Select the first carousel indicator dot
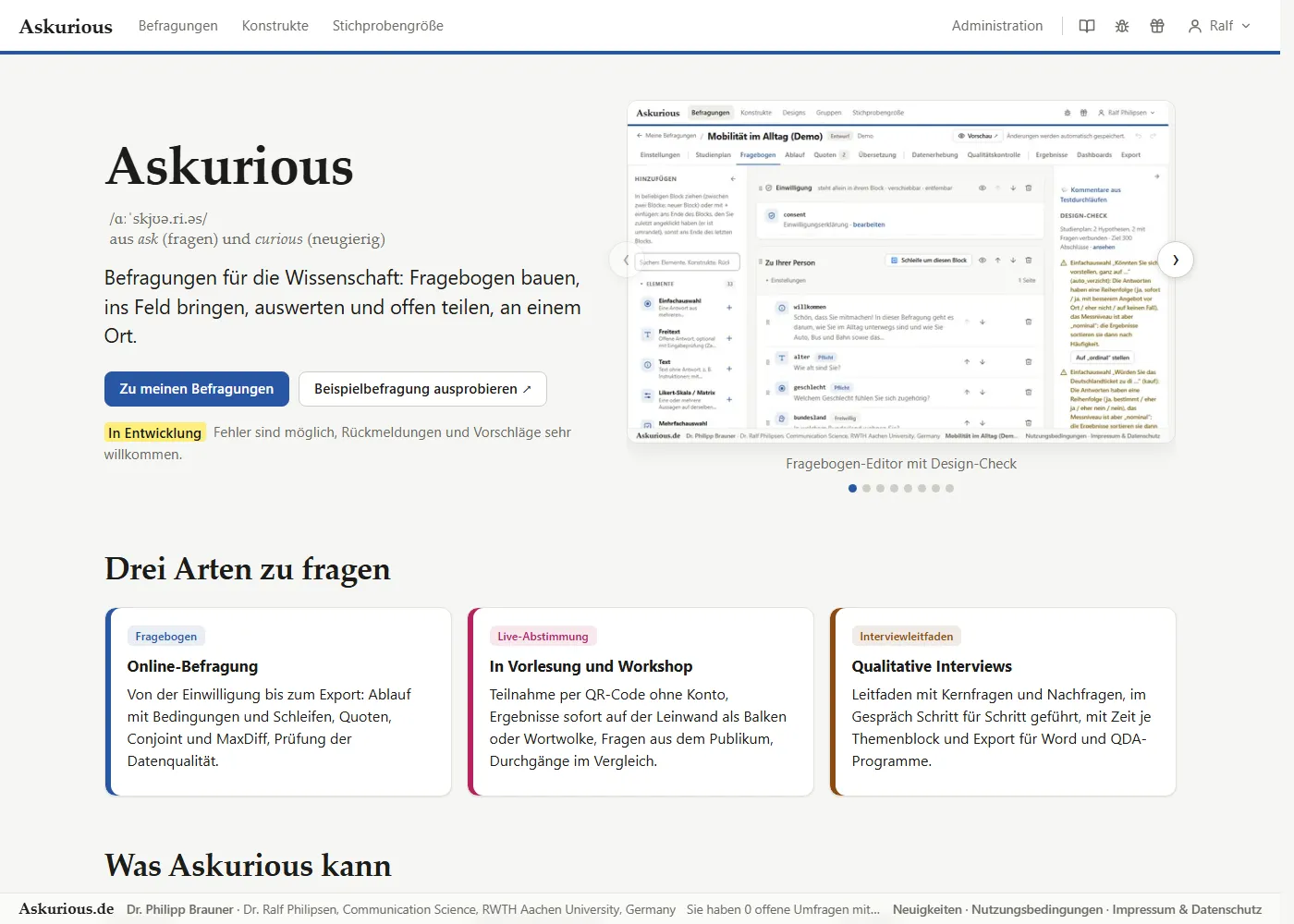The width and height of the screenshot is (1294, 924). pyautogui.click(x=852, y=488)
